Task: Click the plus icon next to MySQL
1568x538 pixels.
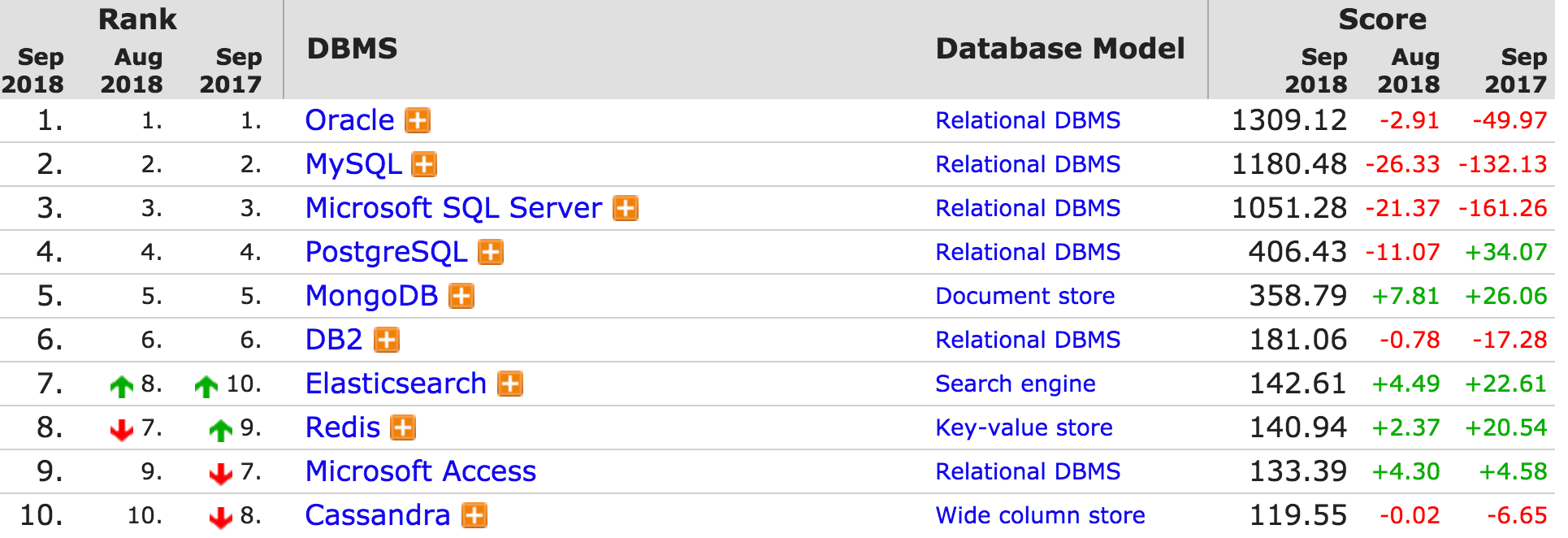Action: pyautogui.click(x=424, y=164)
